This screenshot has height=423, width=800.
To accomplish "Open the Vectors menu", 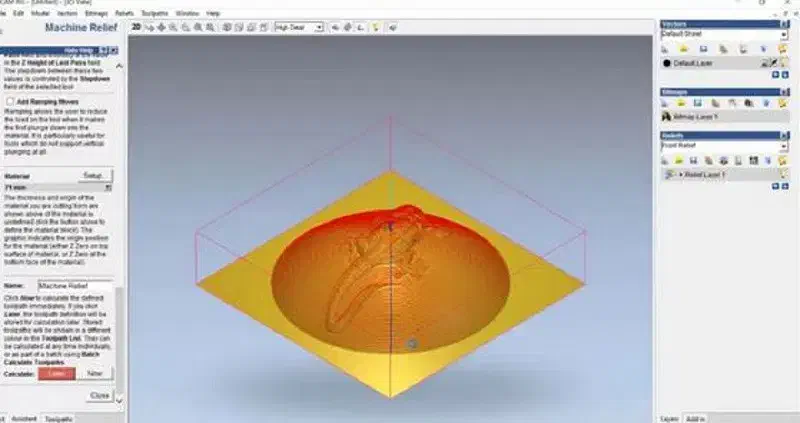I will 67,13.
